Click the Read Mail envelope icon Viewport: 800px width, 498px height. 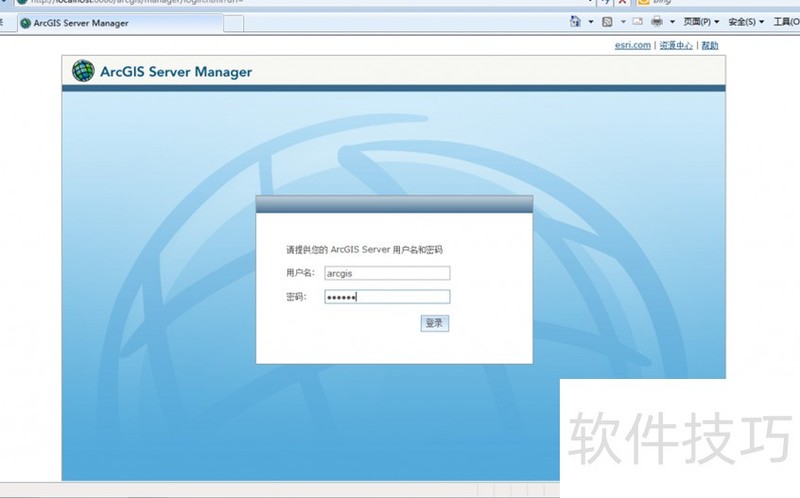(637, 21)
